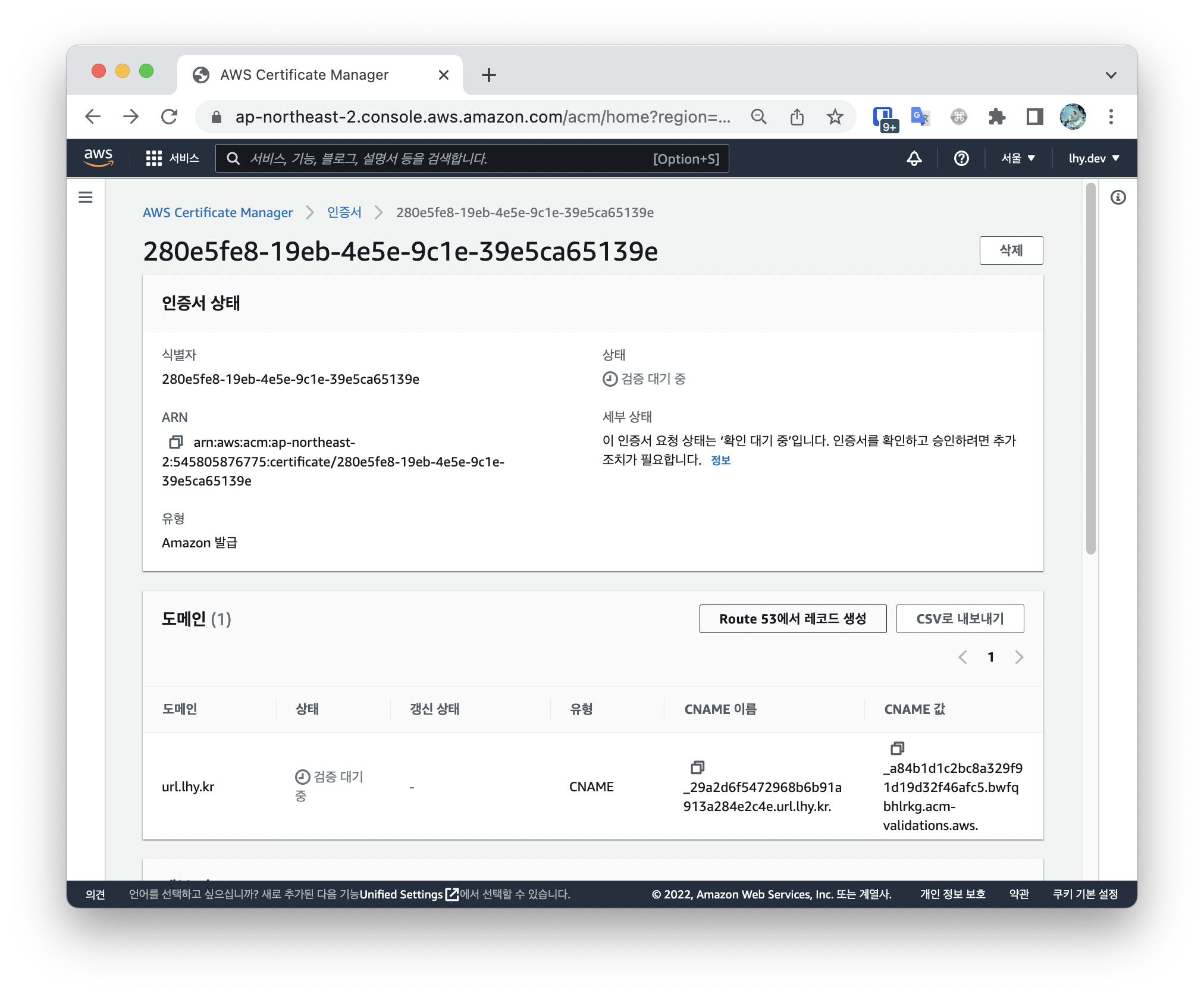This screenshot has width=1204, height=996.
Task: Open 약관 footer link
Action: 1019,894
